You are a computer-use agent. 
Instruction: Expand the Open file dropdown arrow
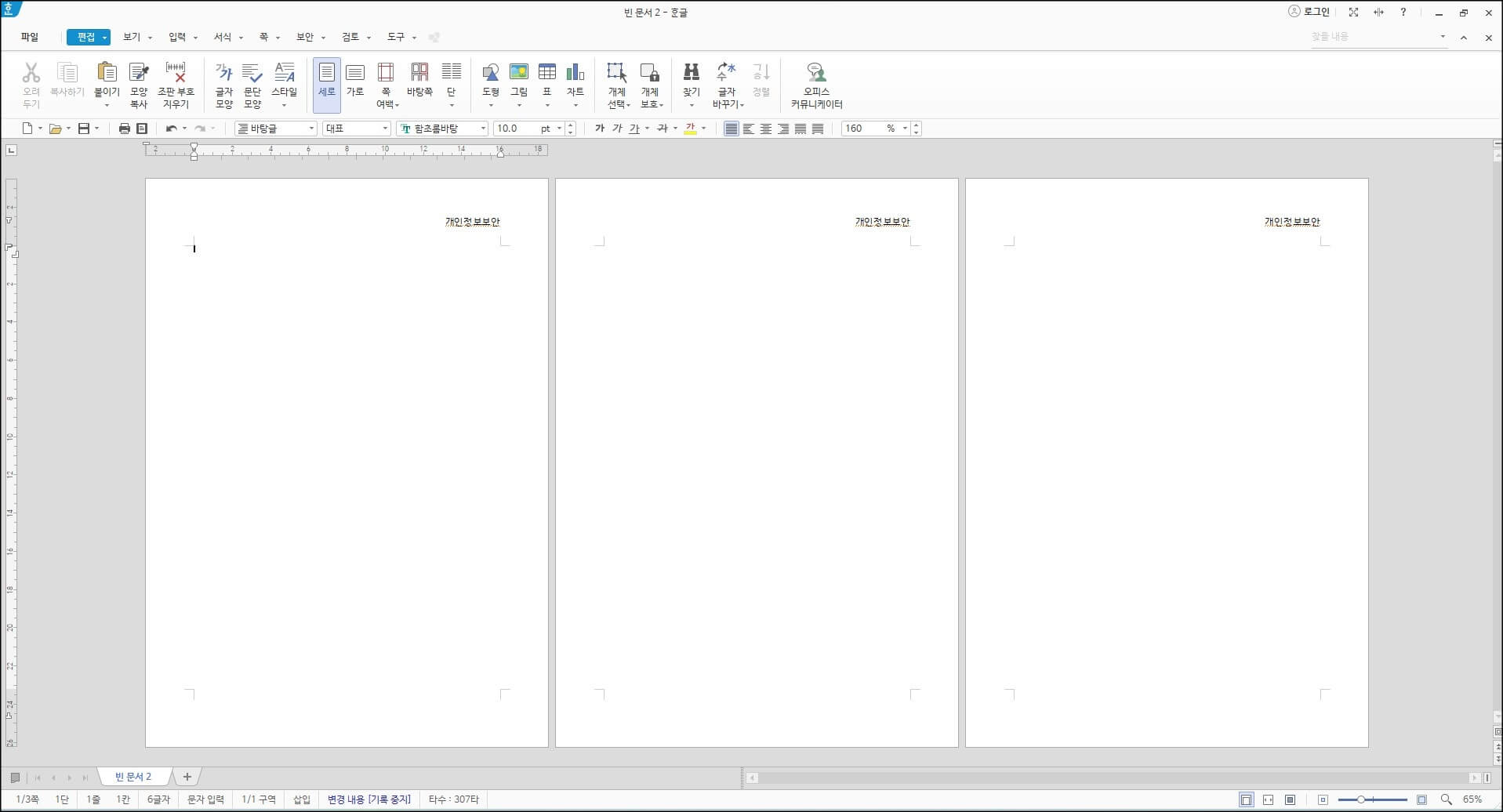pos(68,129)
